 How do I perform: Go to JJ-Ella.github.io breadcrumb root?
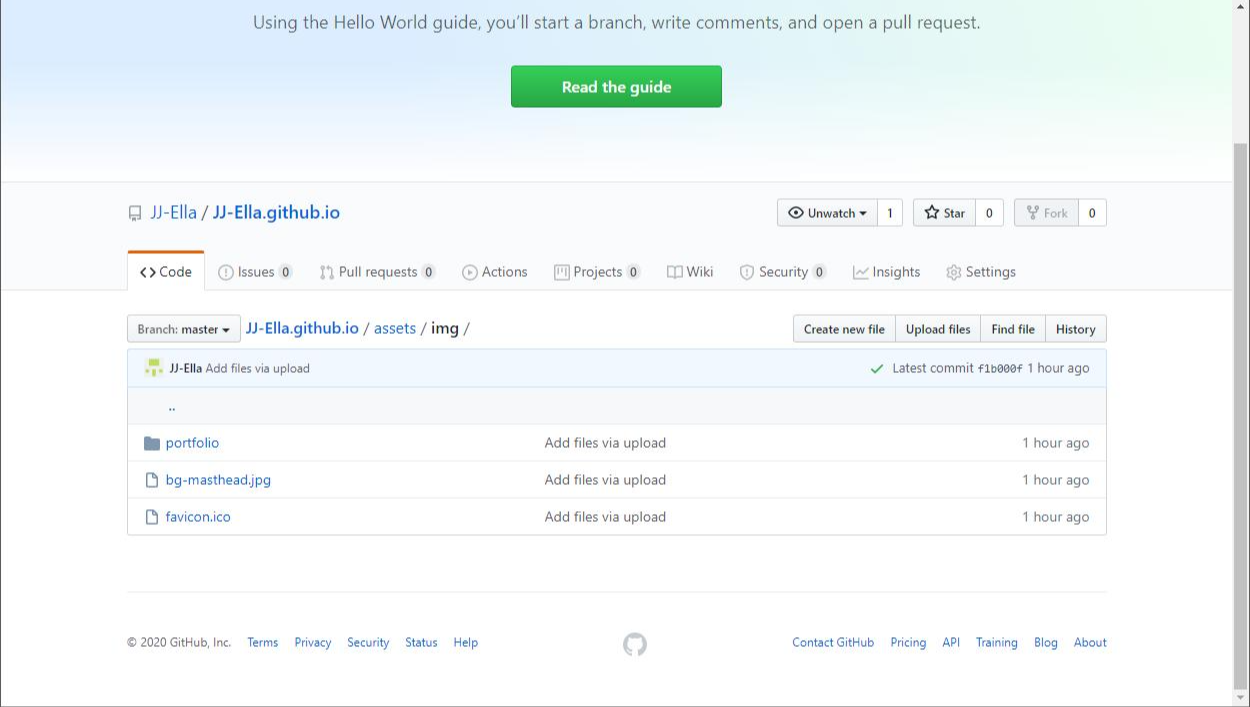pos(302,328)
